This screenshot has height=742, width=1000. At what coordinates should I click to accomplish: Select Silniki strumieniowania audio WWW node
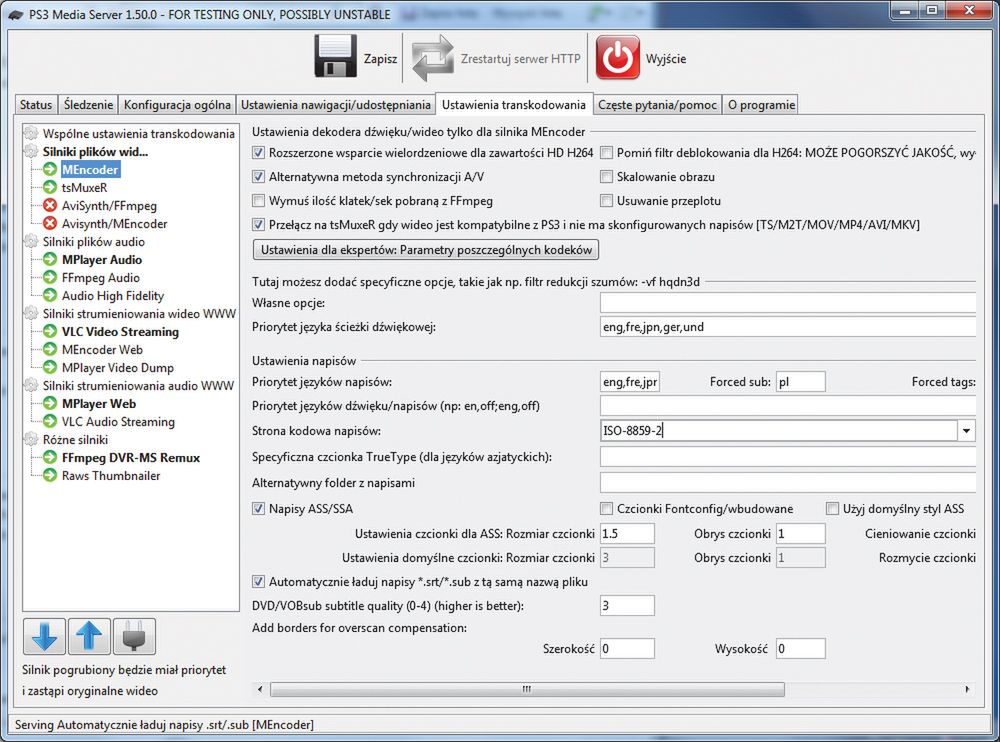coord(138,385)
